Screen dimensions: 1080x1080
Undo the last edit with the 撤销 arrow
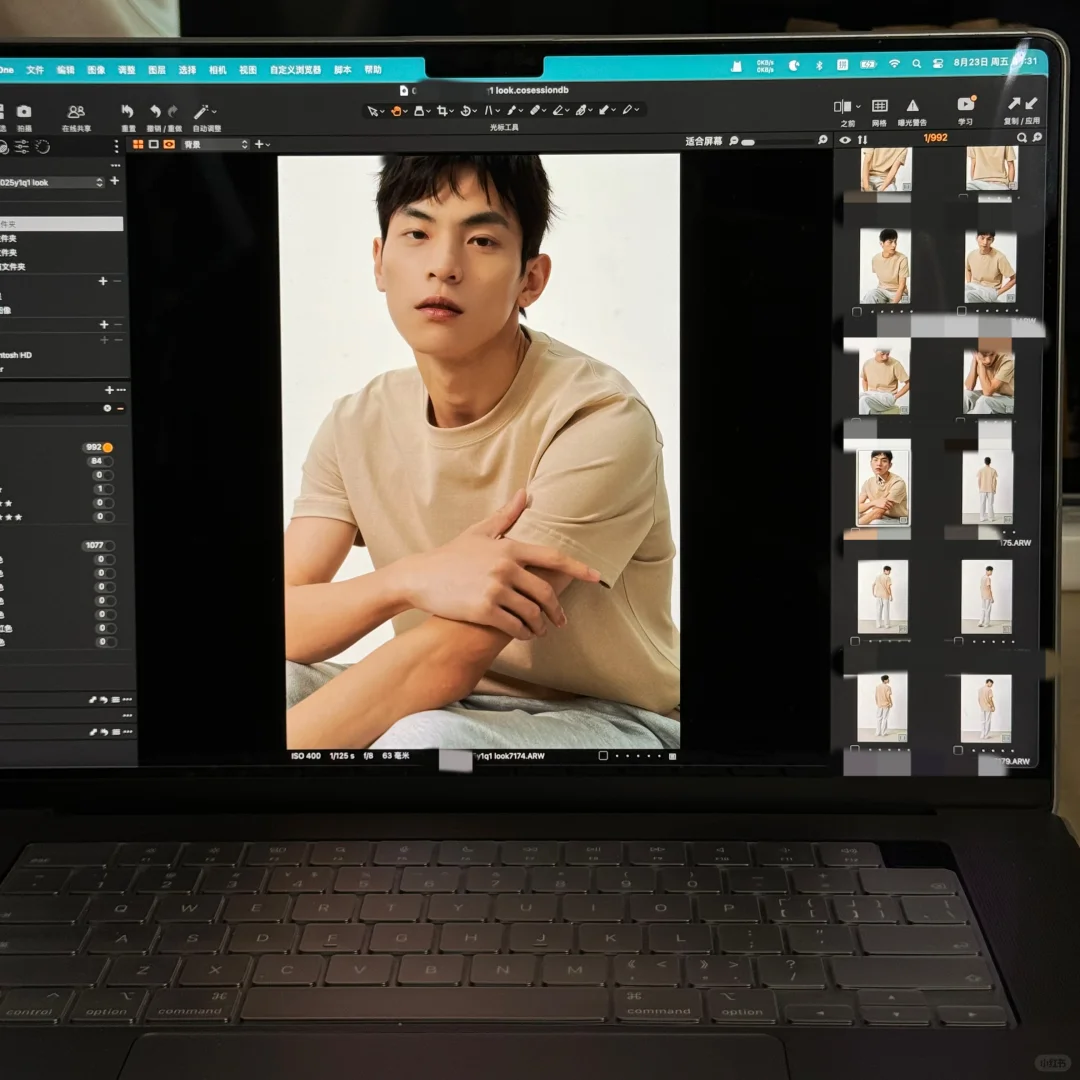tap(156, 111)
